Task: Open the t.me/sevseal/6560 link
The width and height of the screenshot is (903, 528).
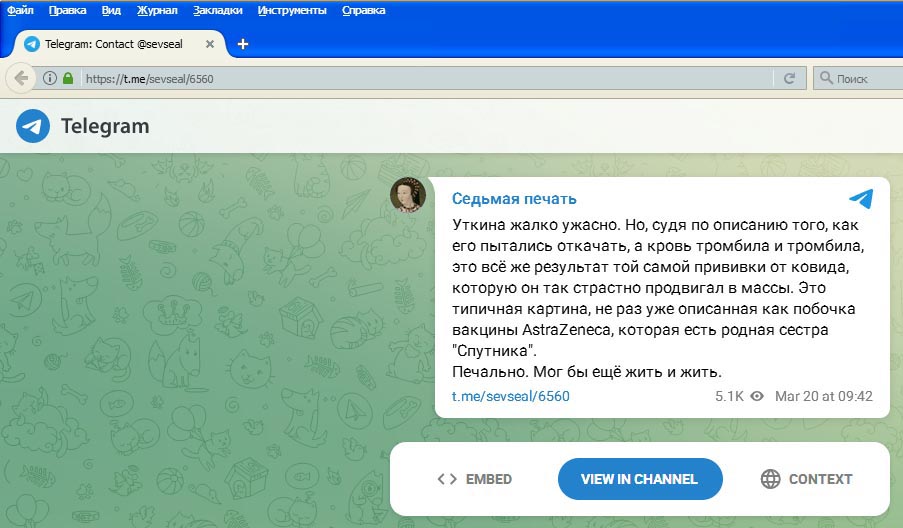Action: point(510,396)
